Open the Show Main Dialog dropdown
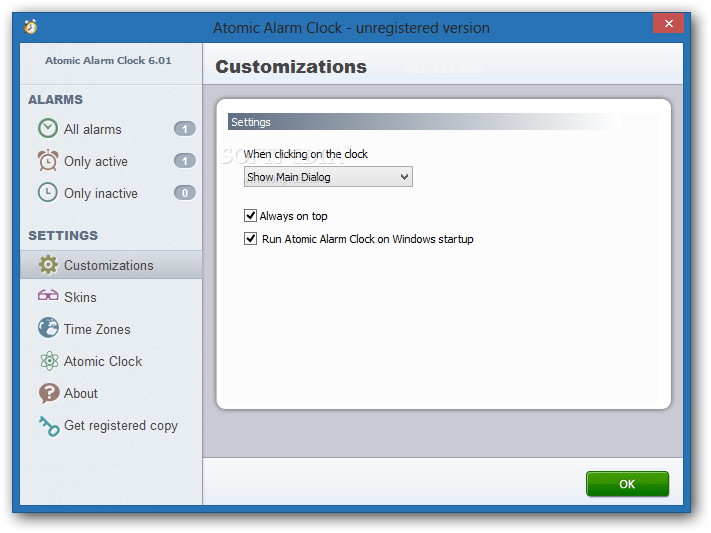 328,176
